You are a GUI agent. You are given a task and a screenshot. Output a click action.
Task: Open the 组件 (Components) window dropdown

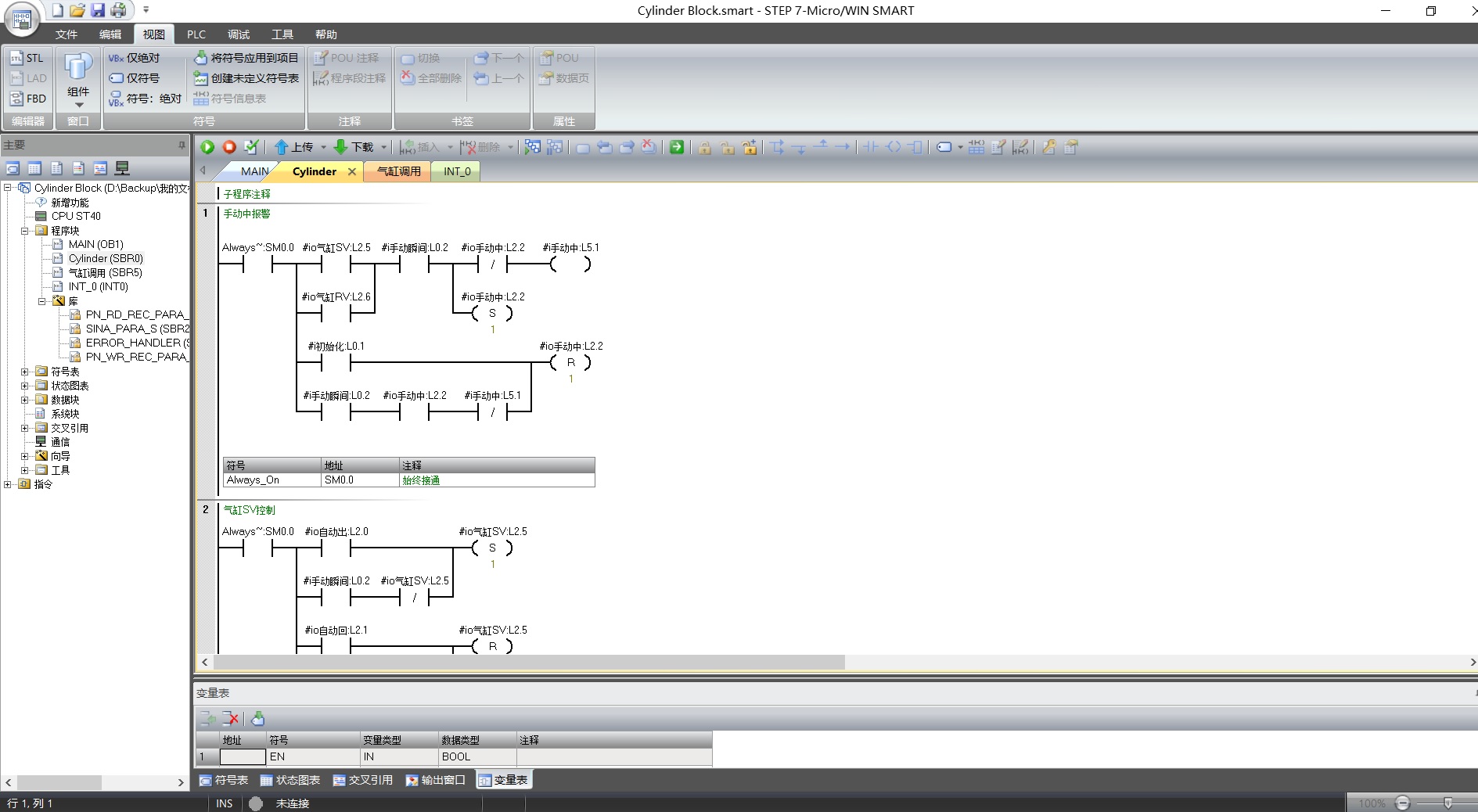(x=78, y=104)
